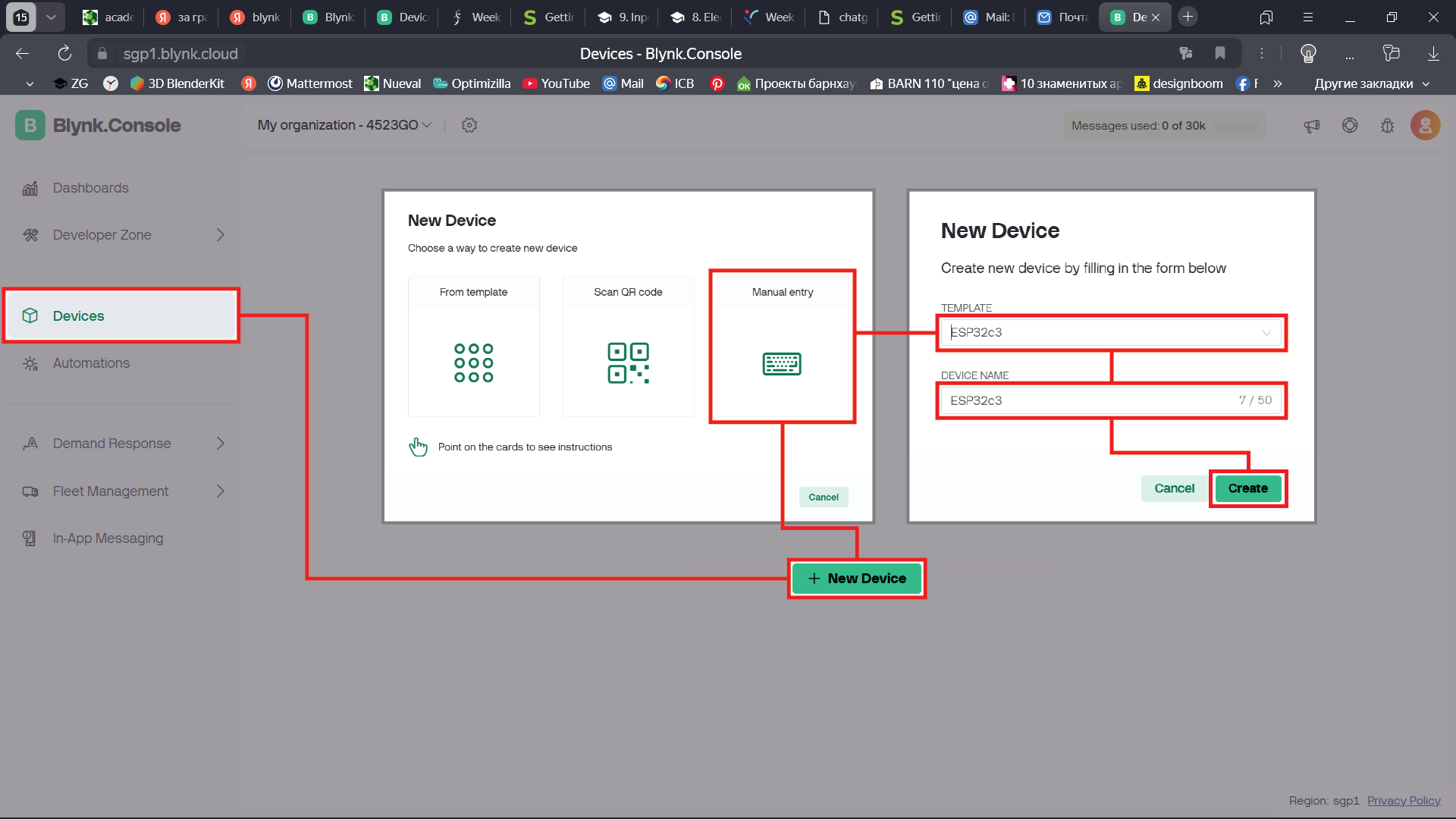1456x819 pixels.
Task: Close the active De tab
Action: [1156, 17]
